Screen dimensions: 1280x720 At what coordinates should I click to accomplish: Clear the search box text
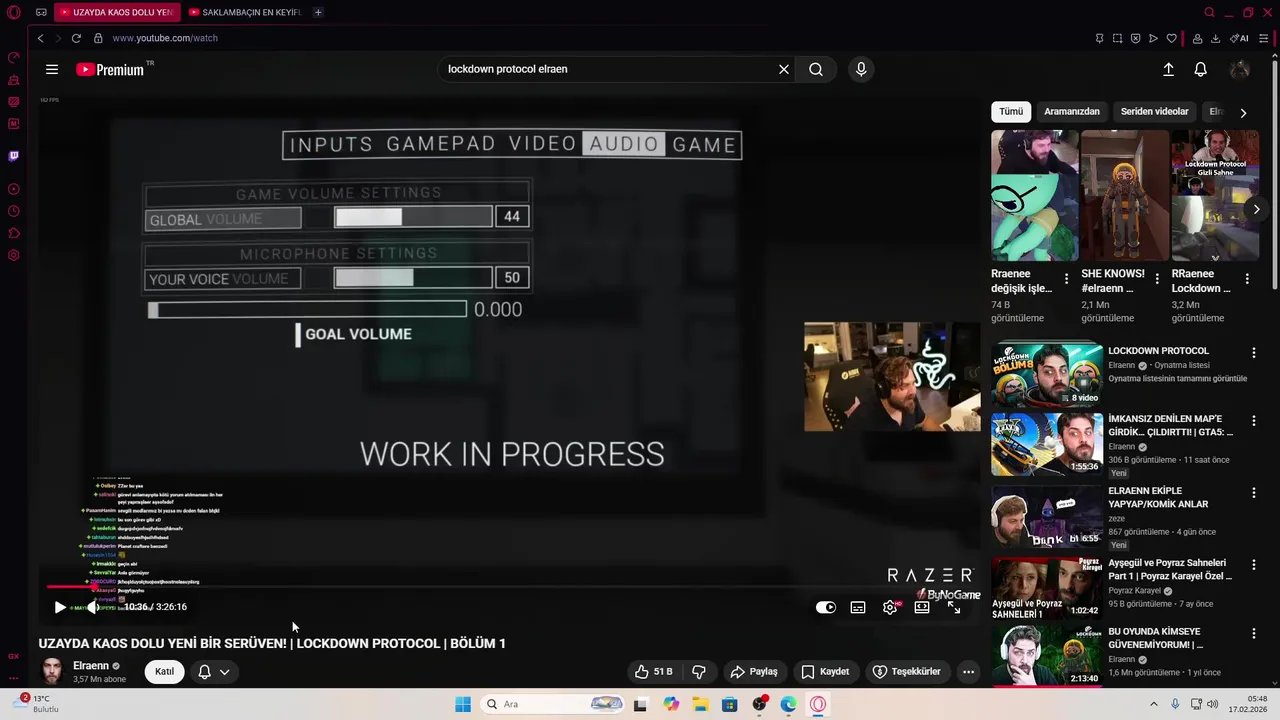pos(784,69)
